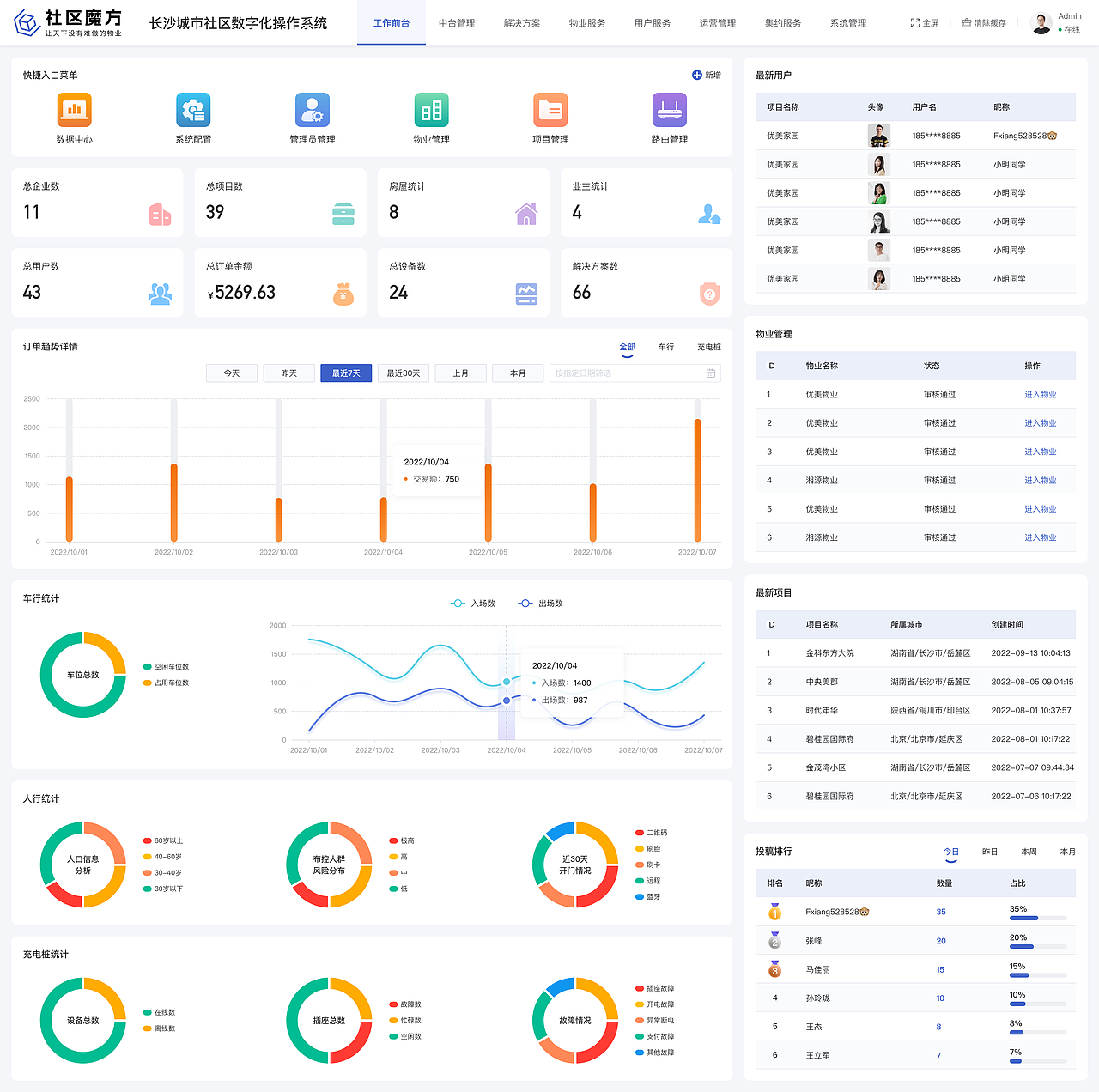The image size is (1099, 1092).
Task: Toggle the 入场数 legend series
Action: [473, 604]
